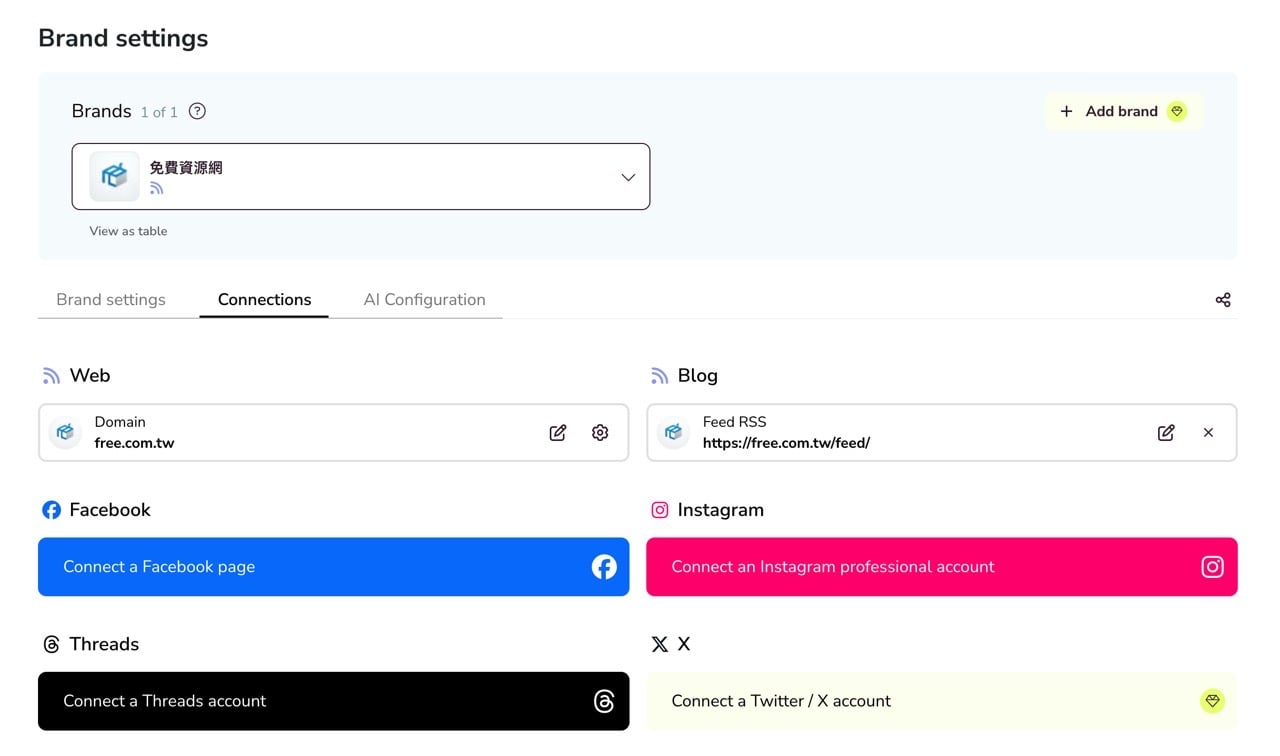The height and width of the screenshot is (756, 1280).
Task: Edit the Blog Feed RSS entry
Action: (x=1166, y=433)
